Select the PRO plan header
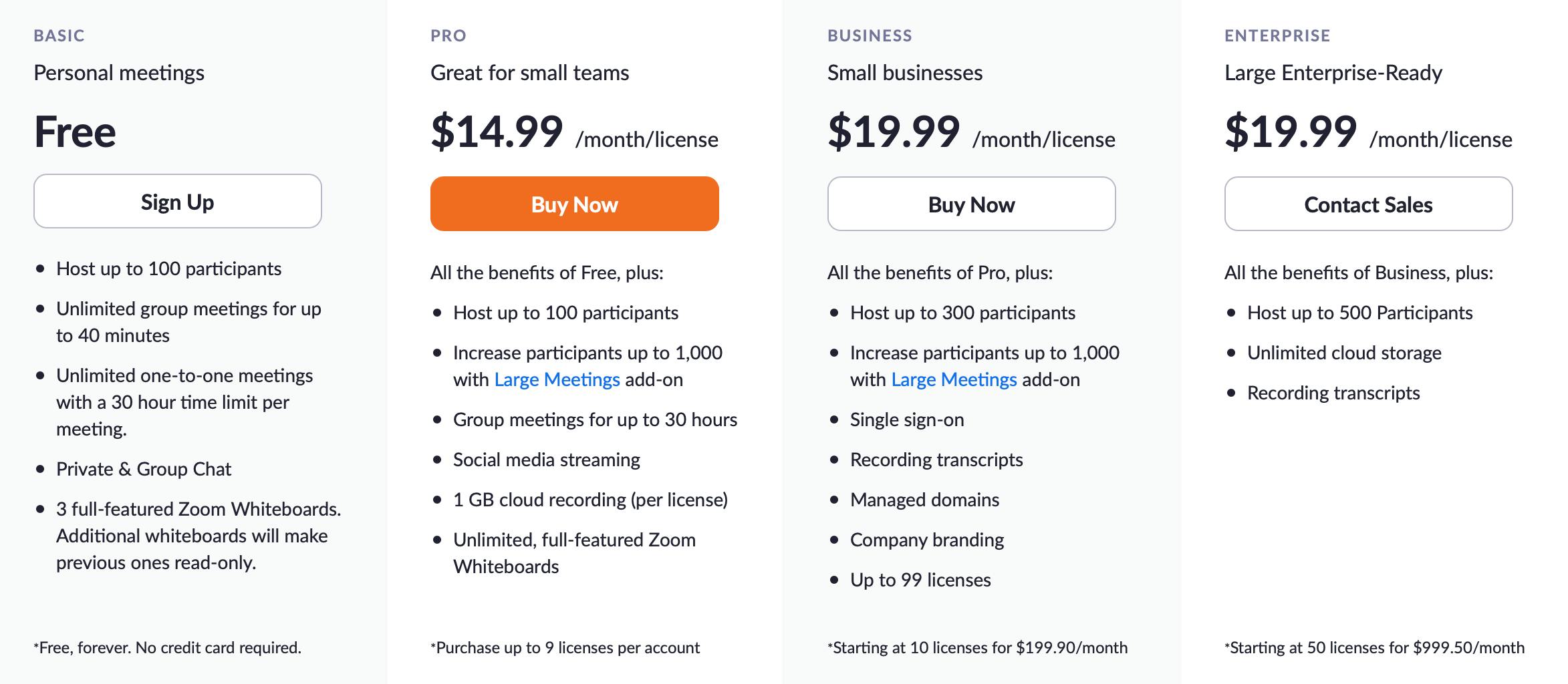 pyautogui.click(x=448, y=36)
